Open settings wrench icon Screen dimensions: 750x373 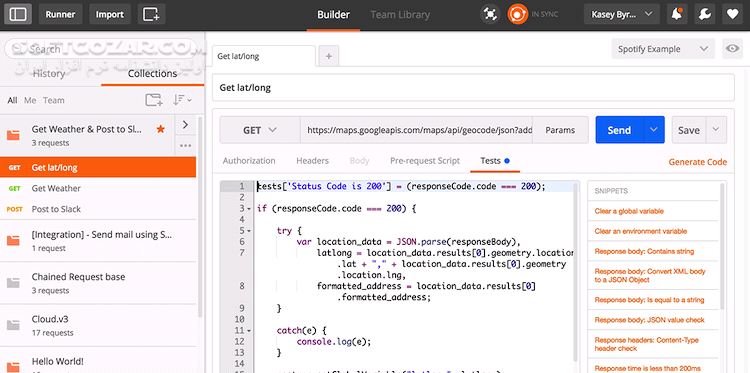[705, 14]
